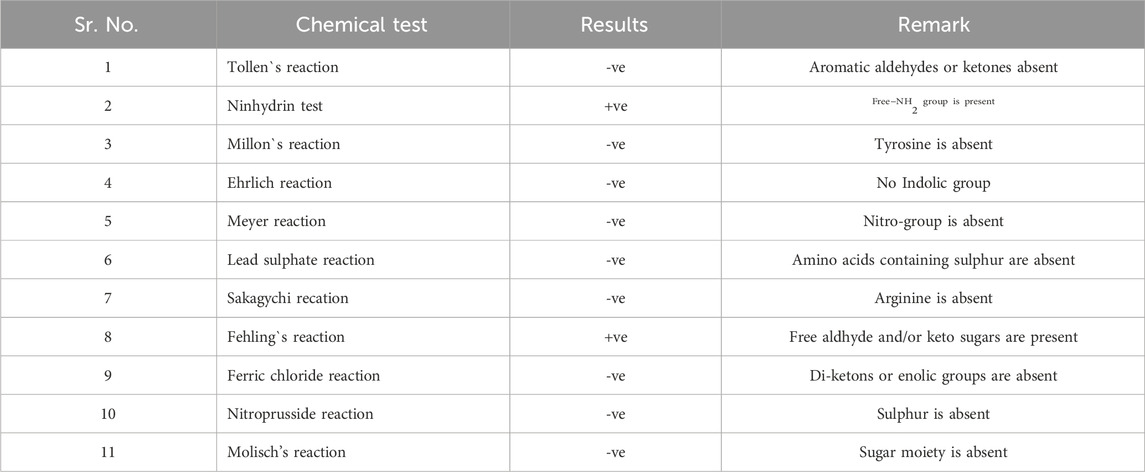1145x472 pixels.
Task: Click the +ve result for Fehling's reaction
Action: pyautogui.click(x=615, y=338)
